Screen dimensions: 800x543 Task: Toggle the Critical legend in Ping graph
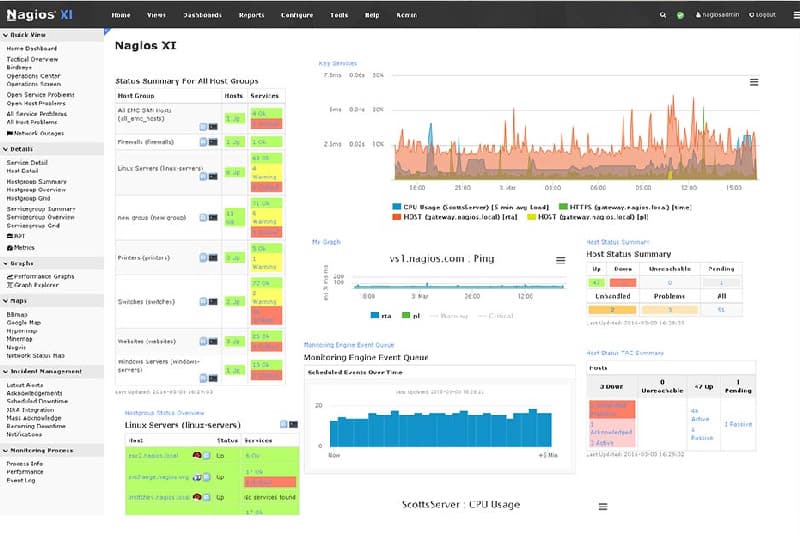[x=495, y=316]
